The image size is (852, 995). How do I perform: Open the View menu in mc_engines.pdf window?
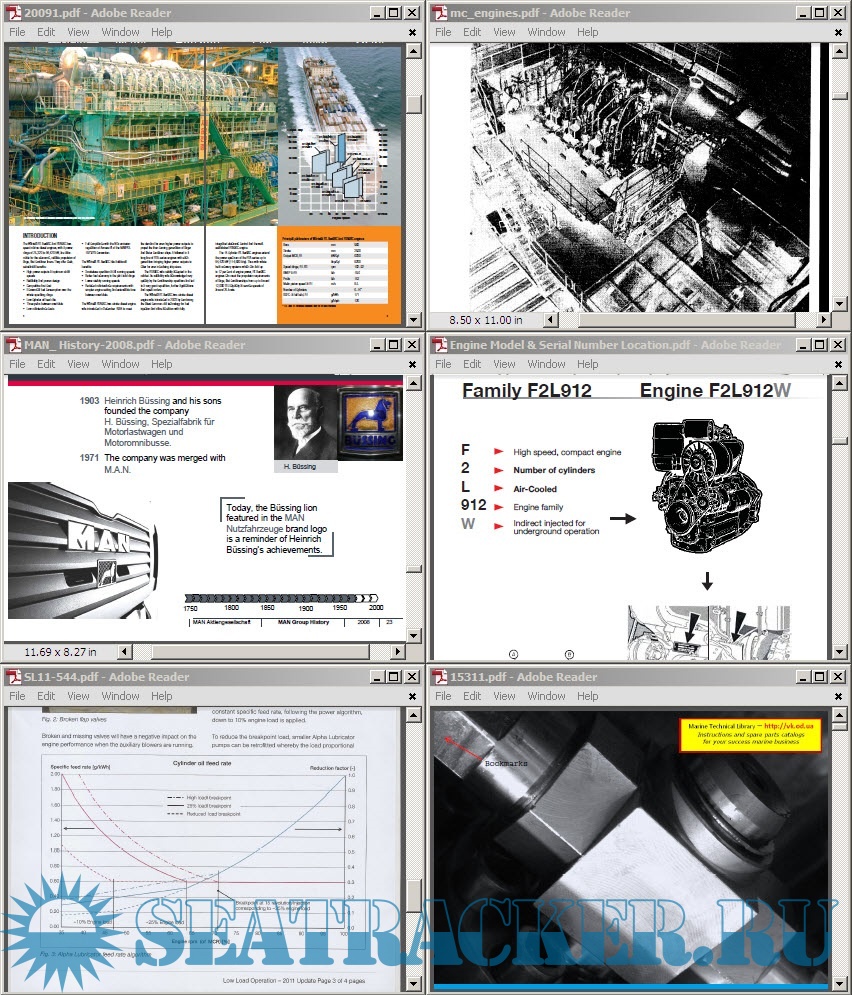[504, 32]
